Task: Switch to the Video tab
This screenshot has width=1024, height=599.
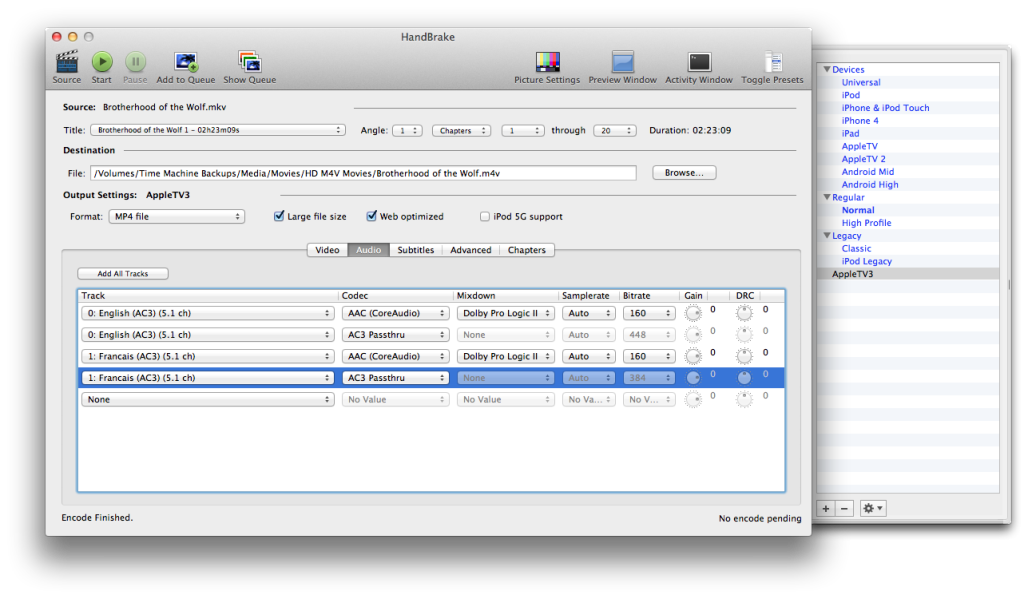Action: (327, 250)
